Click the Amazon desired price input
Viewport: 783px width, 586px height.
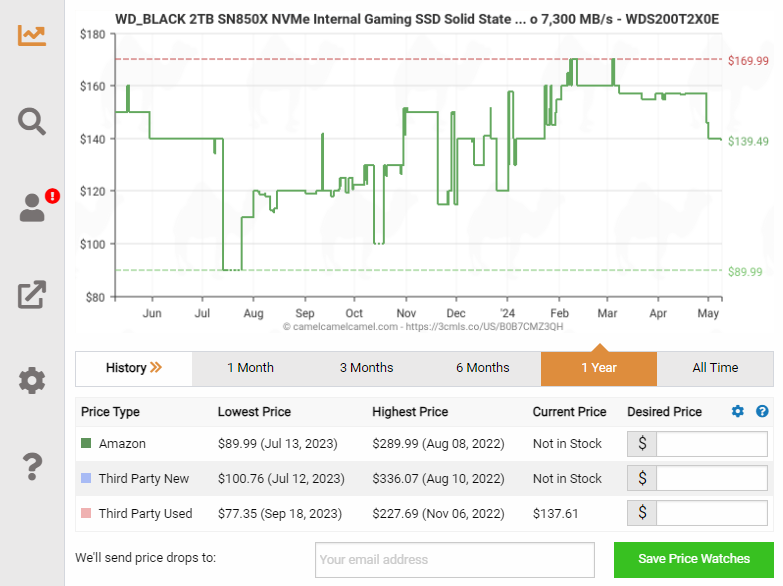pos(712,444)
